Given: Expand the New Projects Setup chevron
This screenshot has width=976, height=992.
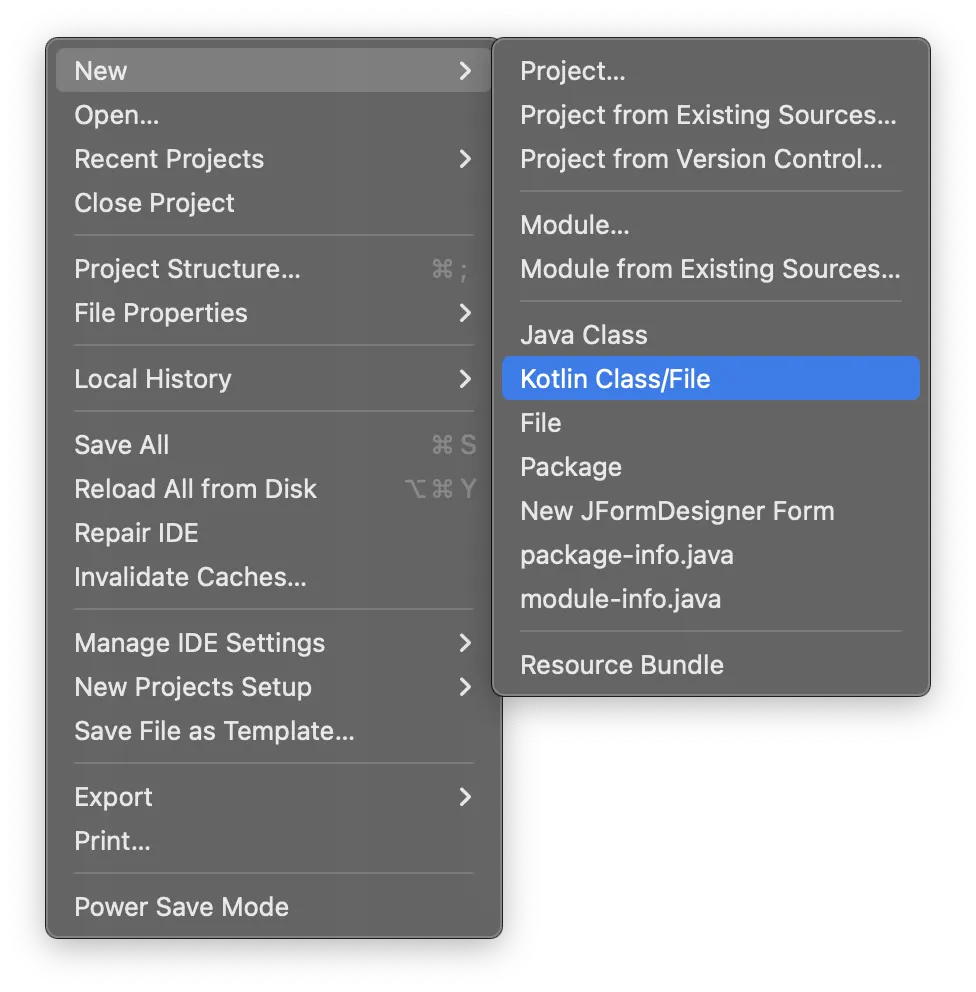Looking at the screenshot, I should tap(464, 687).
